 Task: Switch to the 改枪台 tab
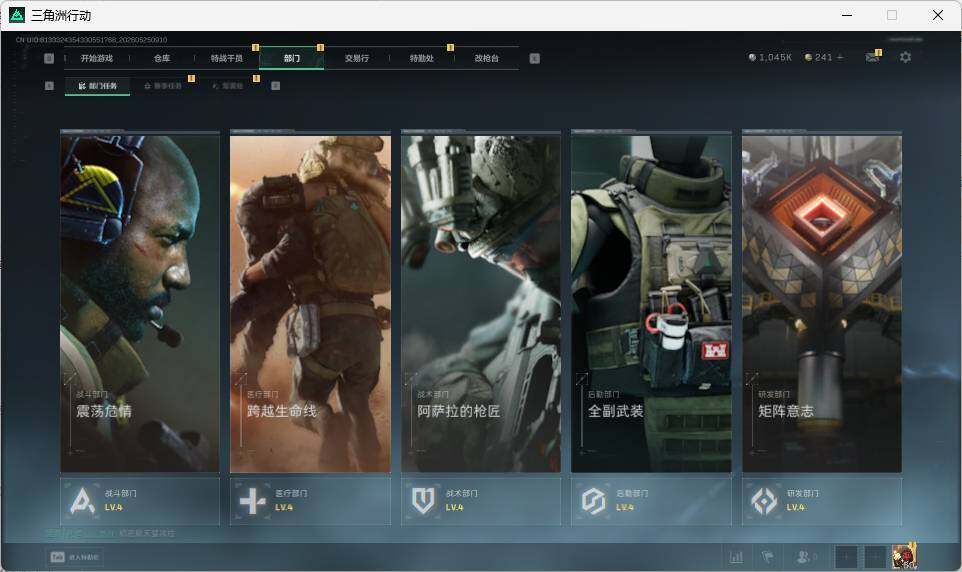[487, 58]
